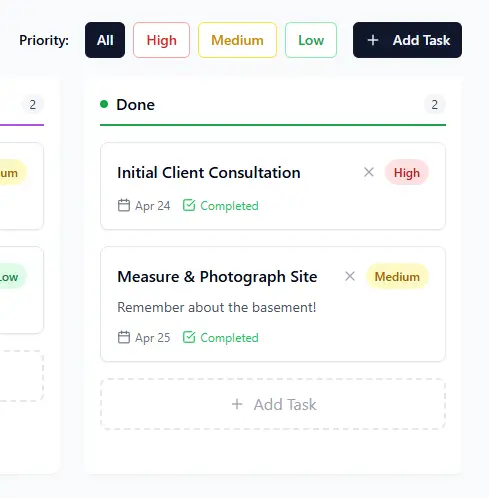Screen dimensions: 489x498
Task: Filter tasks by All priorities
Action: [105, 40]
